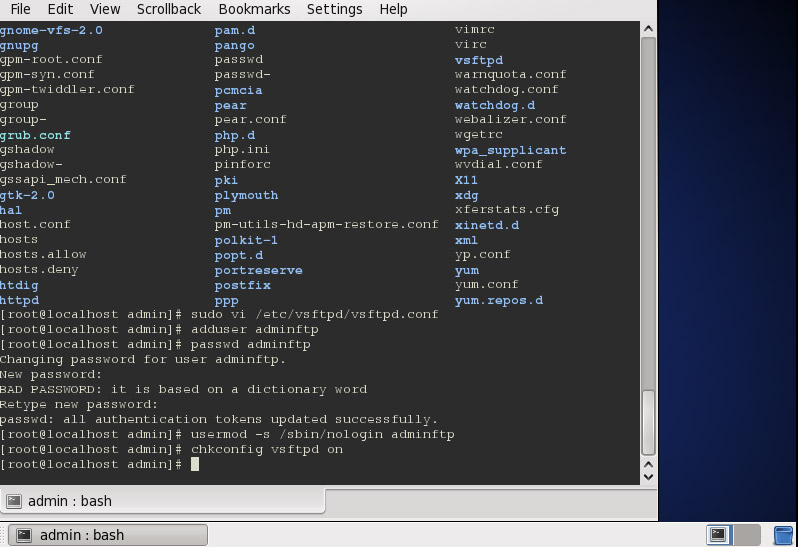Click the 'xinetd.d' directory entry
This screenshot has height=547, width=798.
(x=487, y=225)
